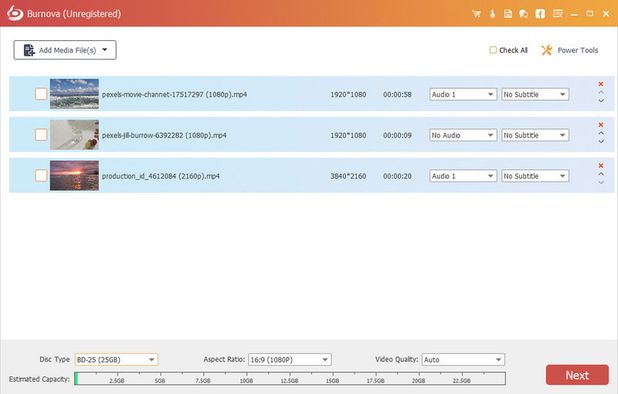Screen dimensions: 618x394
Task: Click the Burnova logo icon
Action: tap(15, 13)
